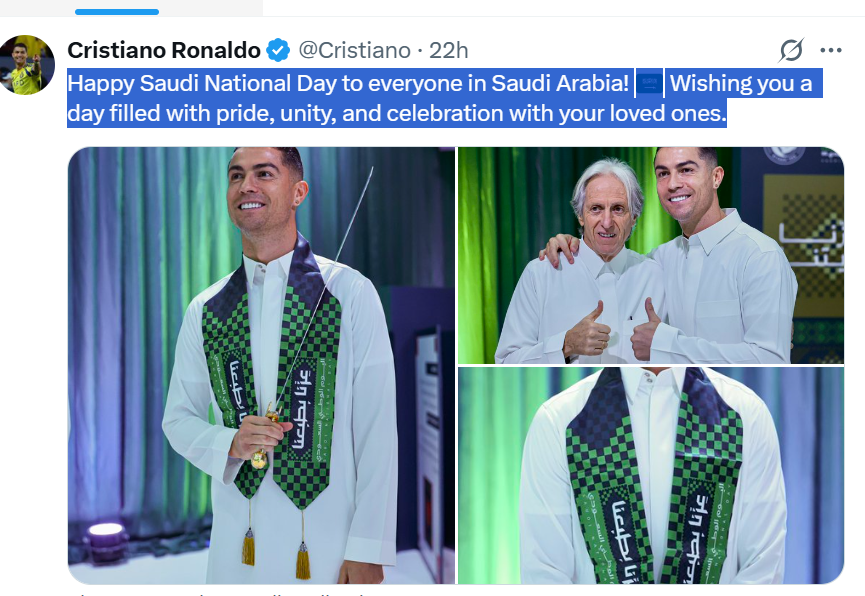The image size is (865, 596).
Task: Open the Grok actions icon on the tweet
Action: pyautogui.click(x=791, y=50)
